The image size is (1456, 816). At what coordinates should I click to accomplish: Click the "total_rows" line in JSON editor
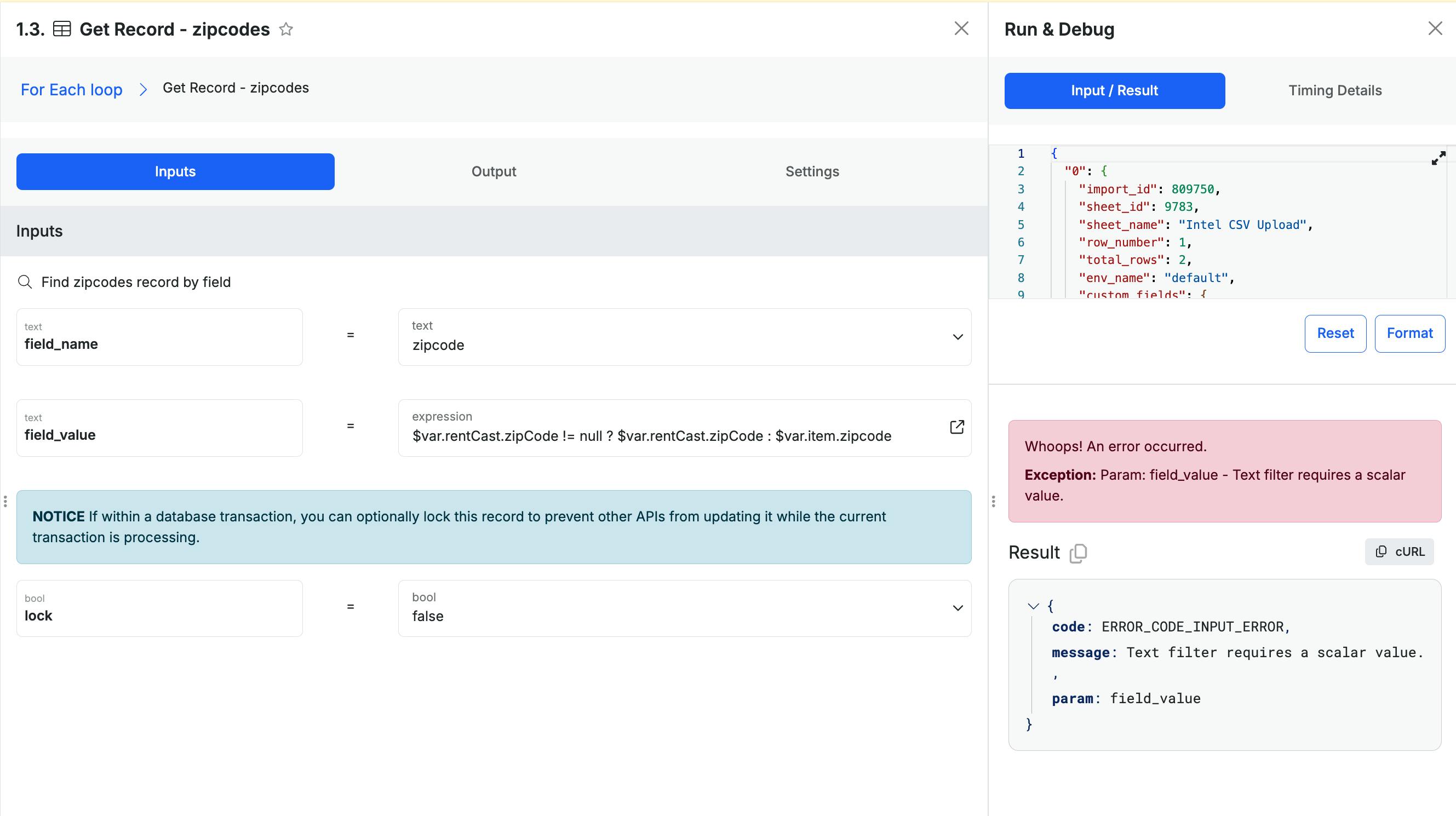click(1135, 260)
